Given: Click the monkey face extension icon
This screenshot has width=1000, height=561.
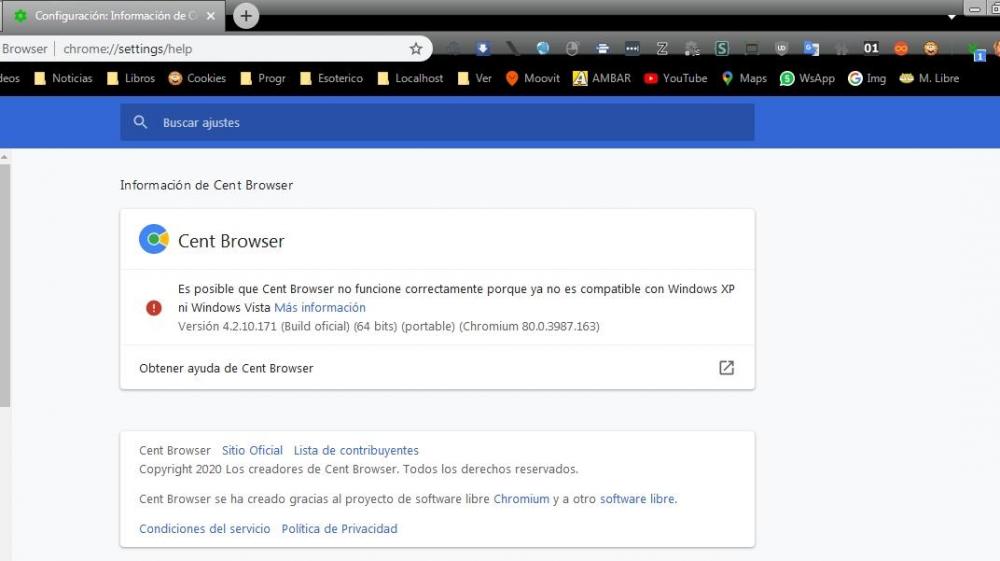Looking at the screenshot, I should [x=930, y=48].
